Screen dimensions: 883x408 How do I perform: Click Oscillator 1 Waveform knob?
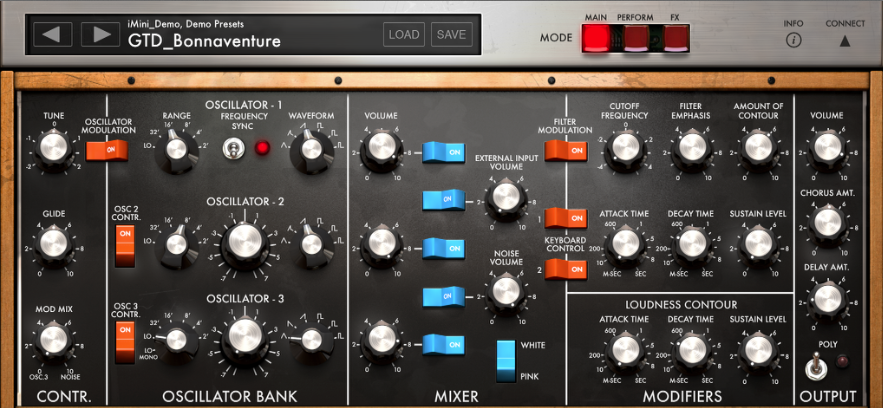(x=310, y=149)
